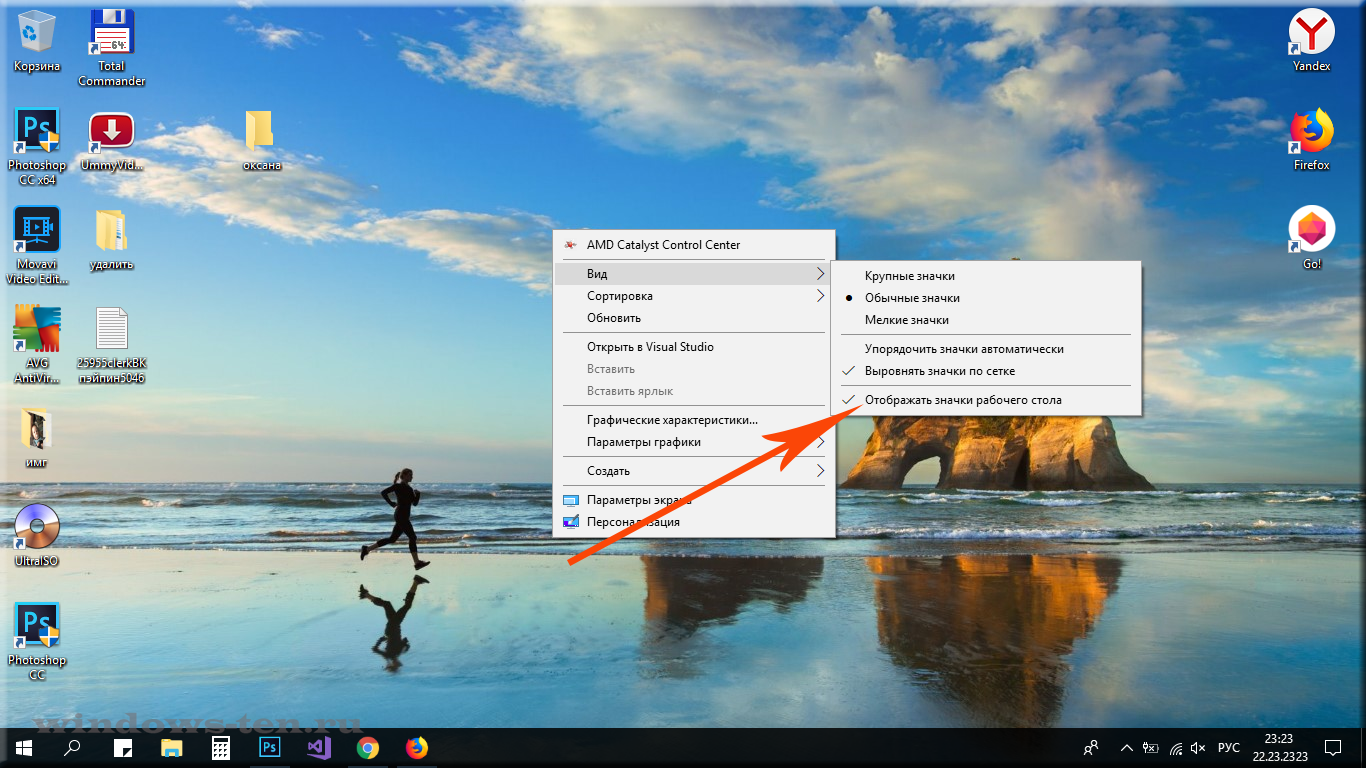Image resolution: width=1366 pixels, height=768 pixels.
Task: Open Параметры экрана from context menu
Action: click(x=694, y=500)
